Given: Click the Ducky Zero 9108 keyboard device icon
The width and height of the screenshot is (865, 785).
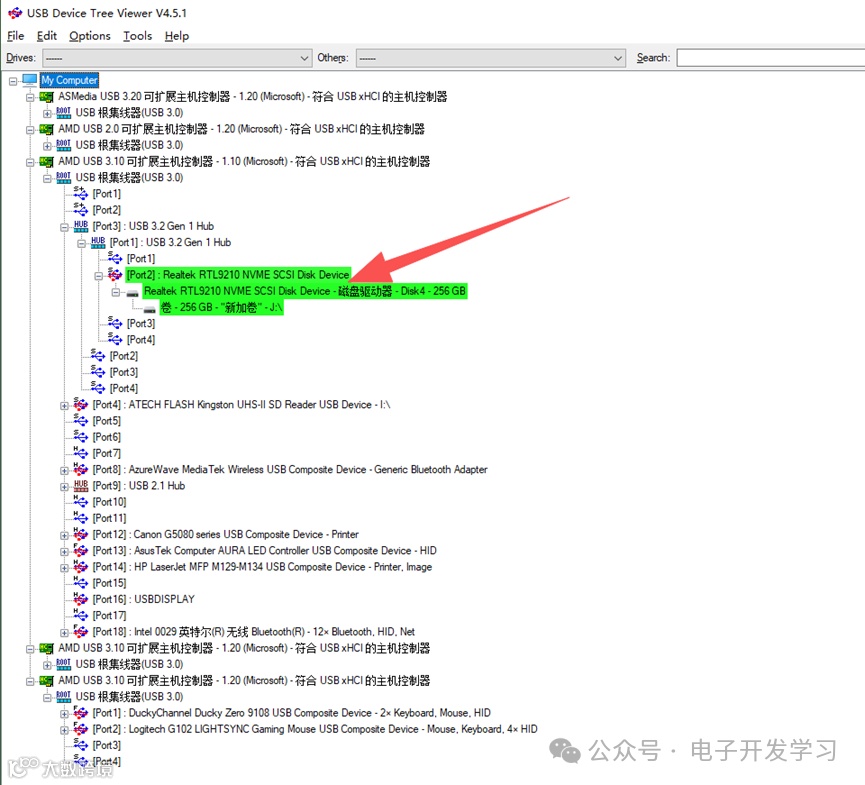Looking at the screenshot, I should [x=81, y=713].
